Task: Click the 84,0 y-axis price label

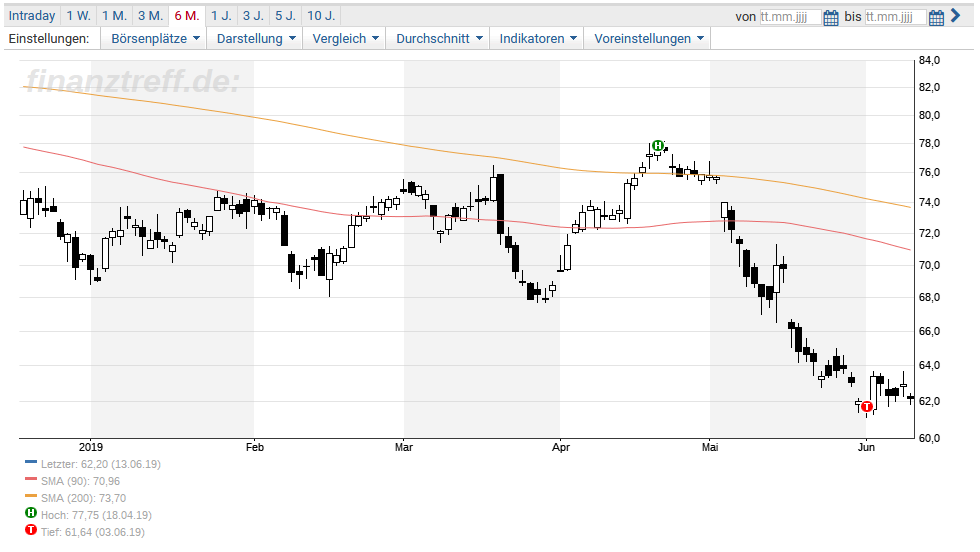Action: pos(929,61)
